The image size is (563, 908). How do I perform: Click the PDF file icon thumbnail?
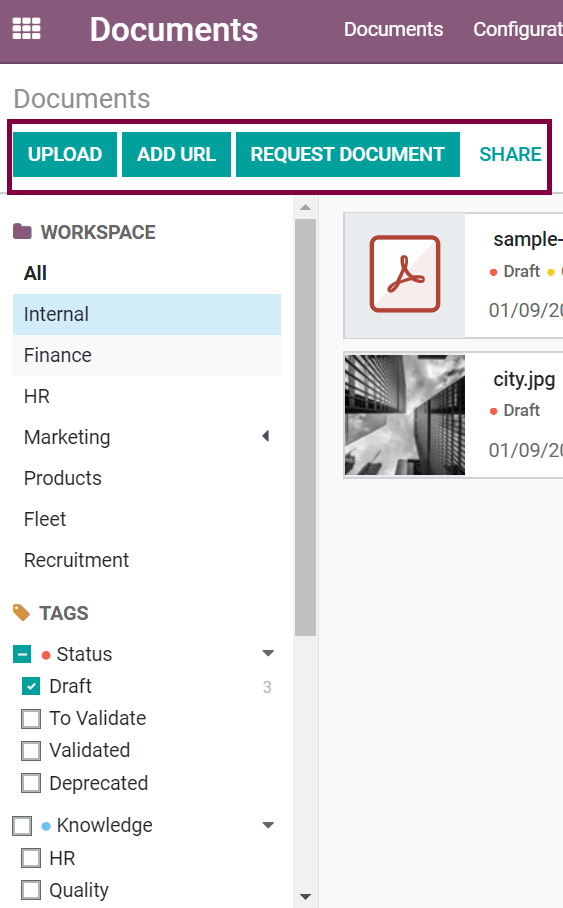[405, 274]
